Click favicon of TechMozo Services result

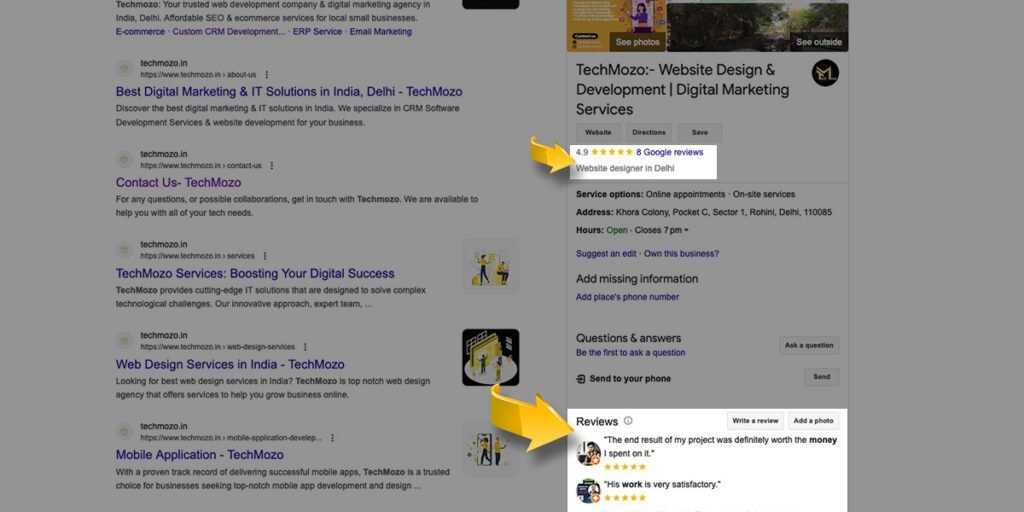pos(125,250)
